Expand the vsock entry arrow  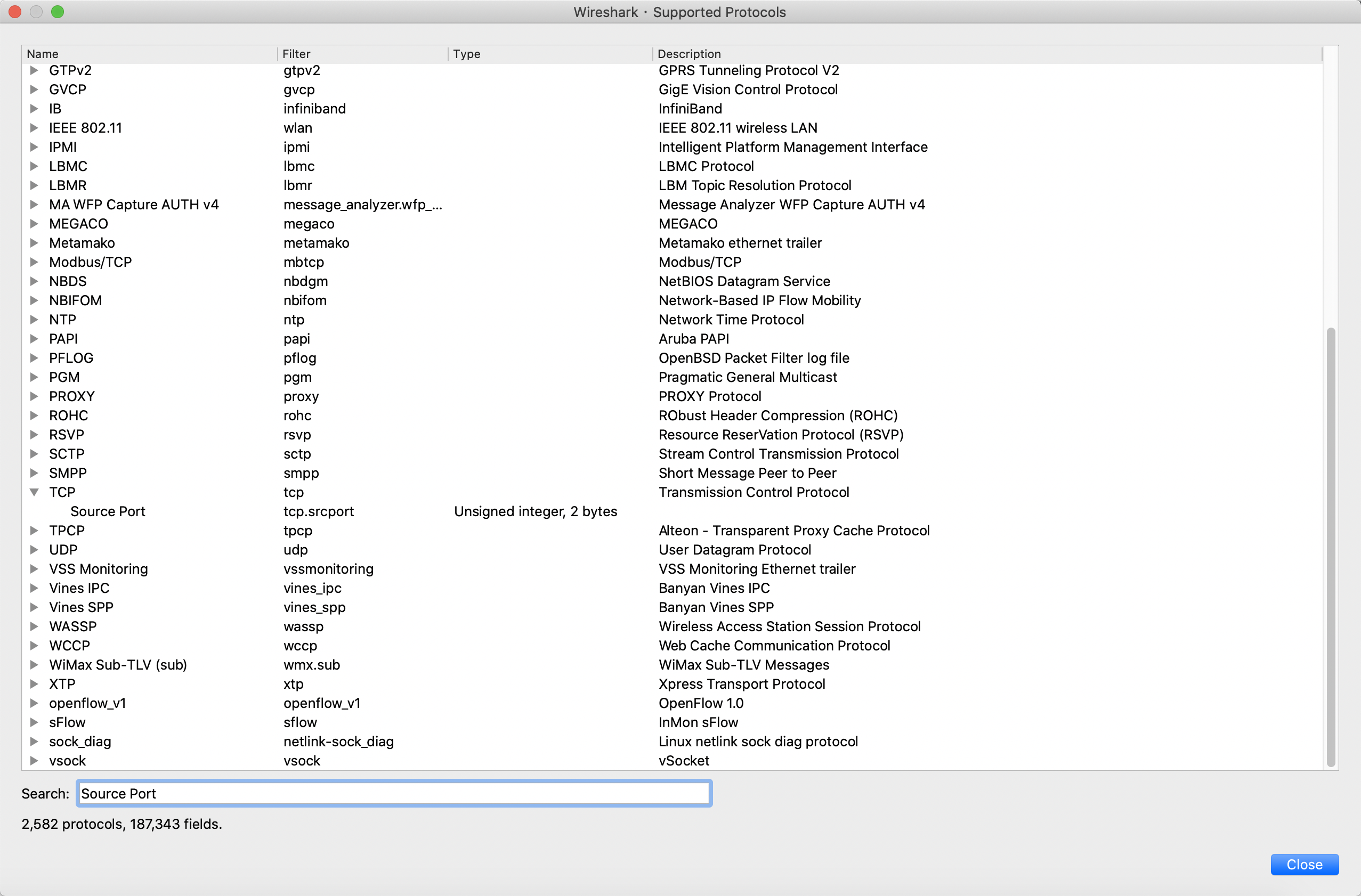[34, 761]
